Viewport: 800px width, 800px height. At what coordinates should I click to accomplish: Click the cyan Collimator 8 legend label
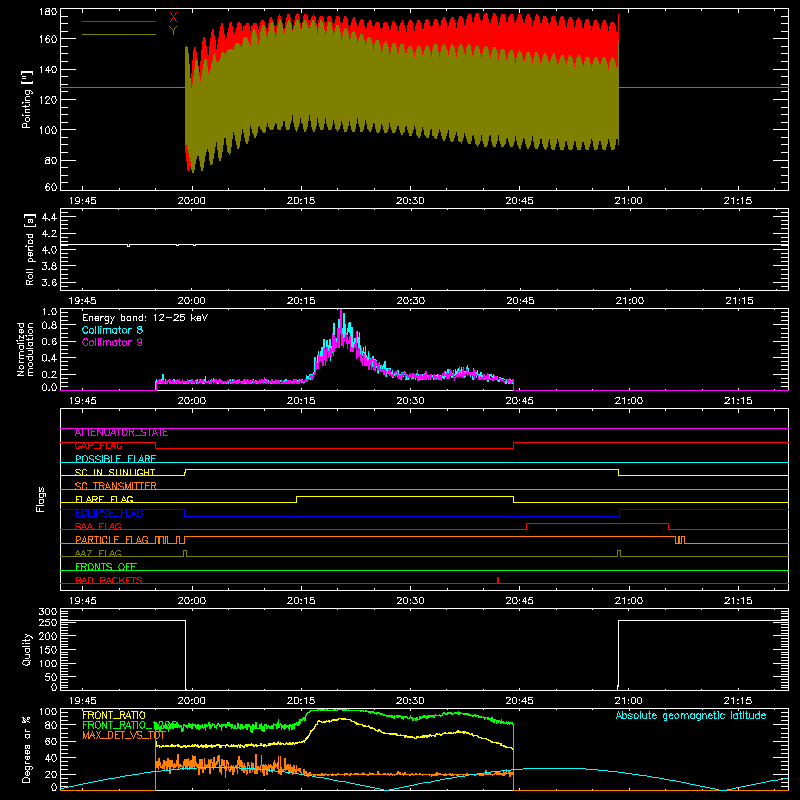pos(112,330)
